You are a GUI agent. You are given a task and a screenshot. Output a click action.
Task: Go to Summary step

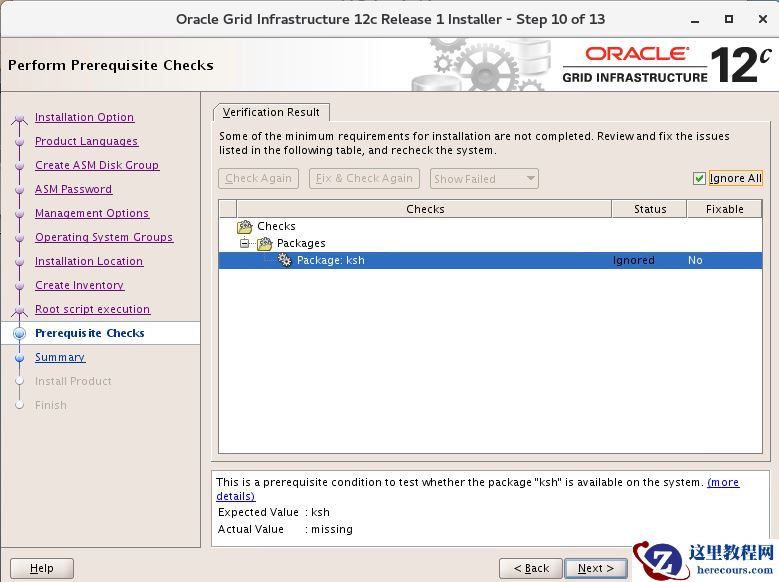(60, 357)
